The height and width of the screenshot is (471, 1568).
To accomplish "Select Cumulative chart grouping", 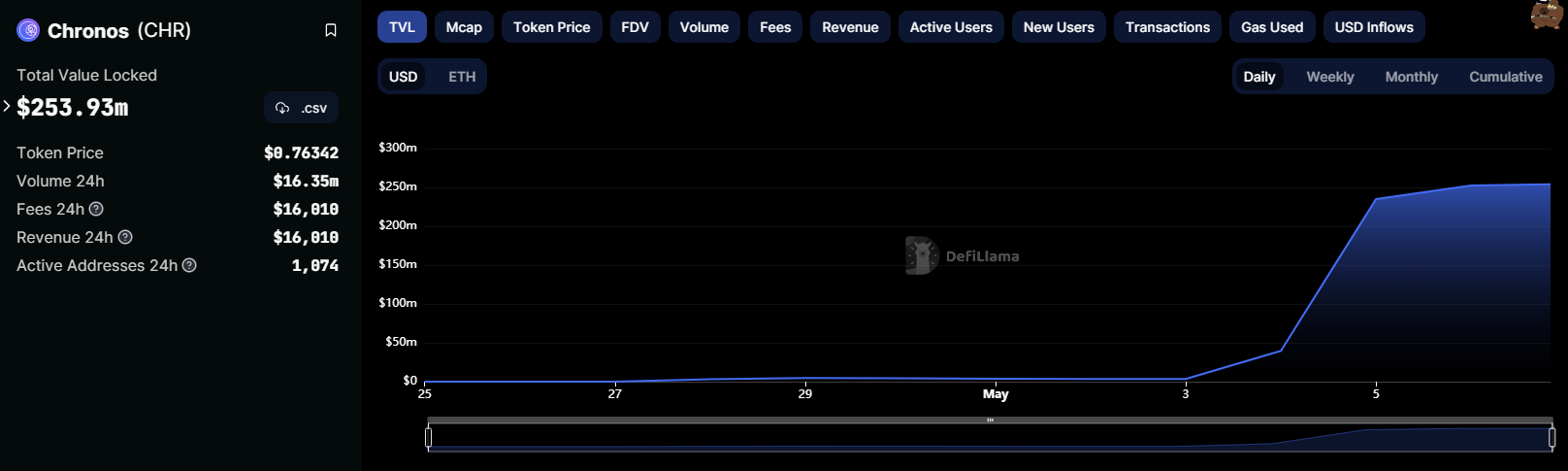I will 1506,77.
